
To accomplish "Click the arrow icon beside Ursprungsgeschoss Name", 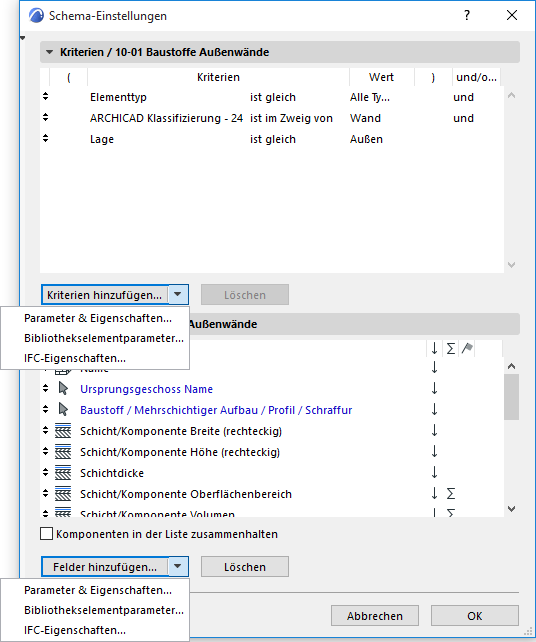I will point(63,389).
